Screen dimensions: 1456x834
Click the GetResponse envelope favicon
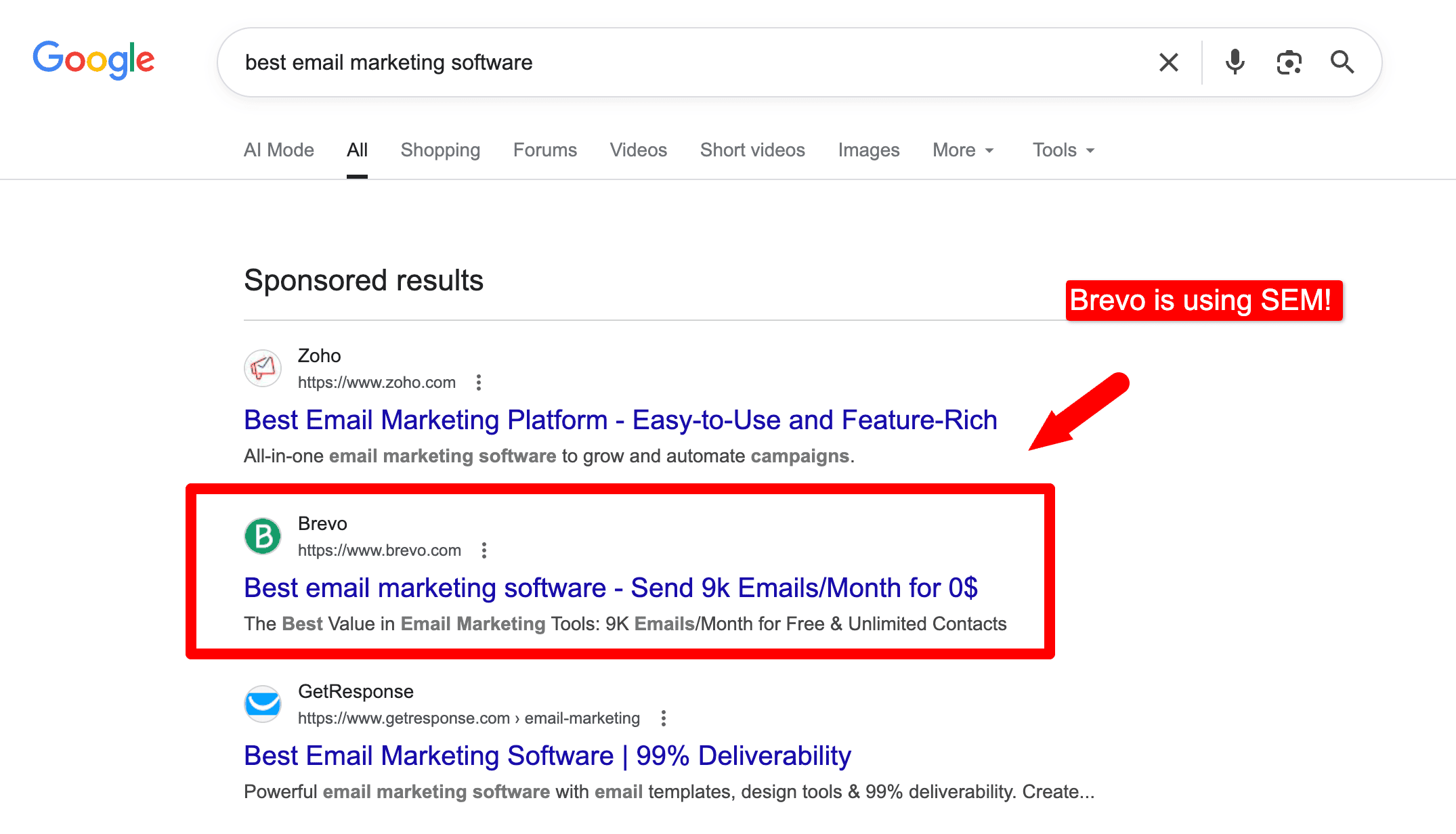click(x=263, y=704)
